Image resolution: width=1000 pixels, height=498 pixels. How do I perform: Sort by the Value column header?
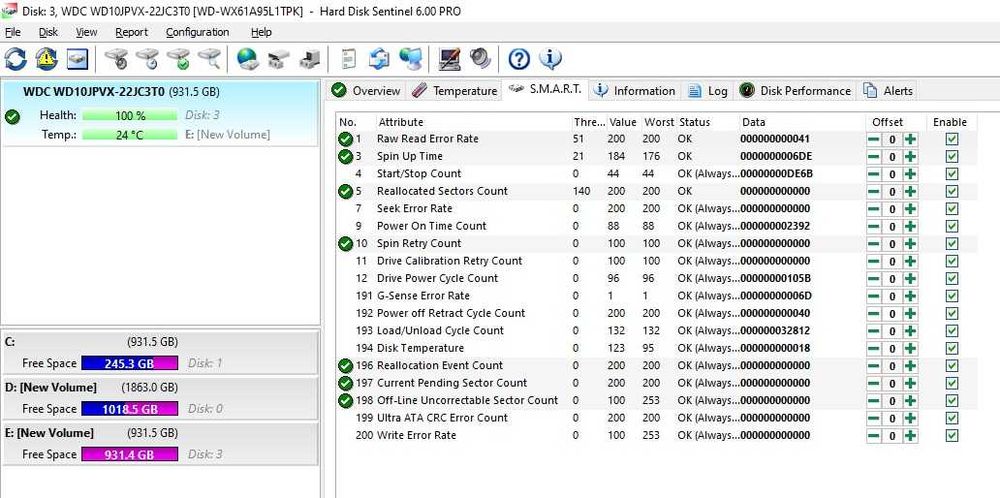pyautogui.click(x=623, y=122)
